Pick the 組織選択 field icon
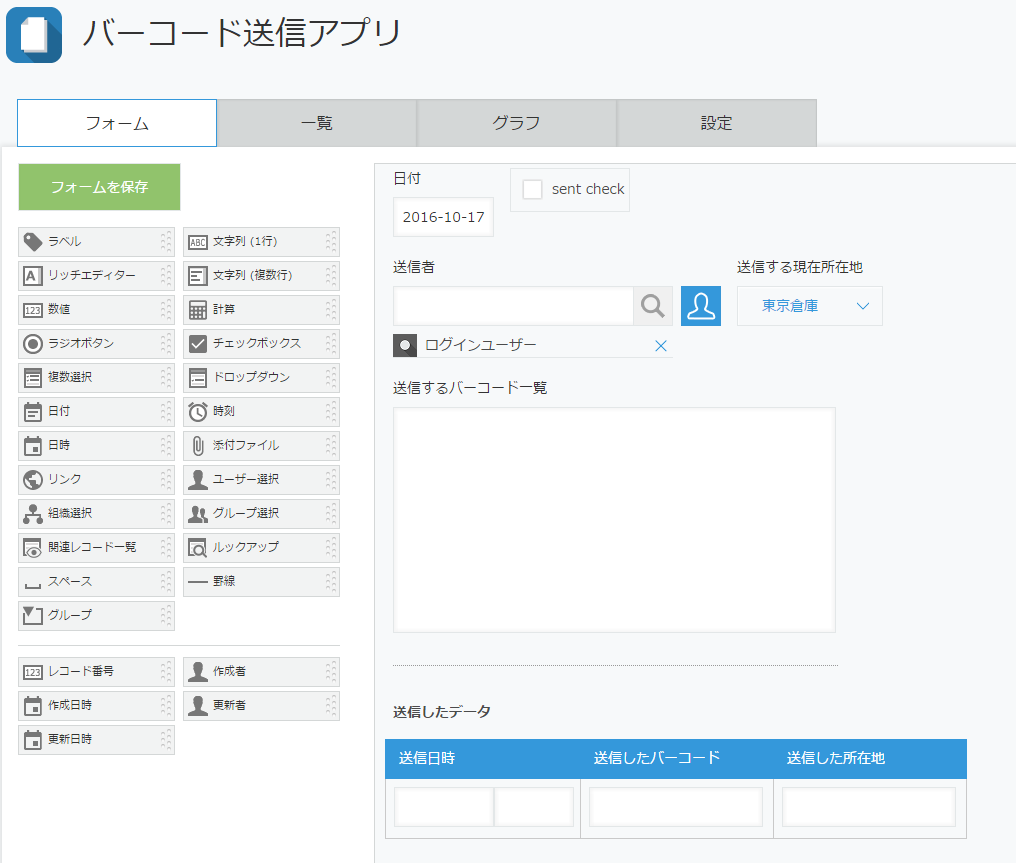The width and height of the screenshot is (1016, 863). pyautogui.click(x=32, y=514)
